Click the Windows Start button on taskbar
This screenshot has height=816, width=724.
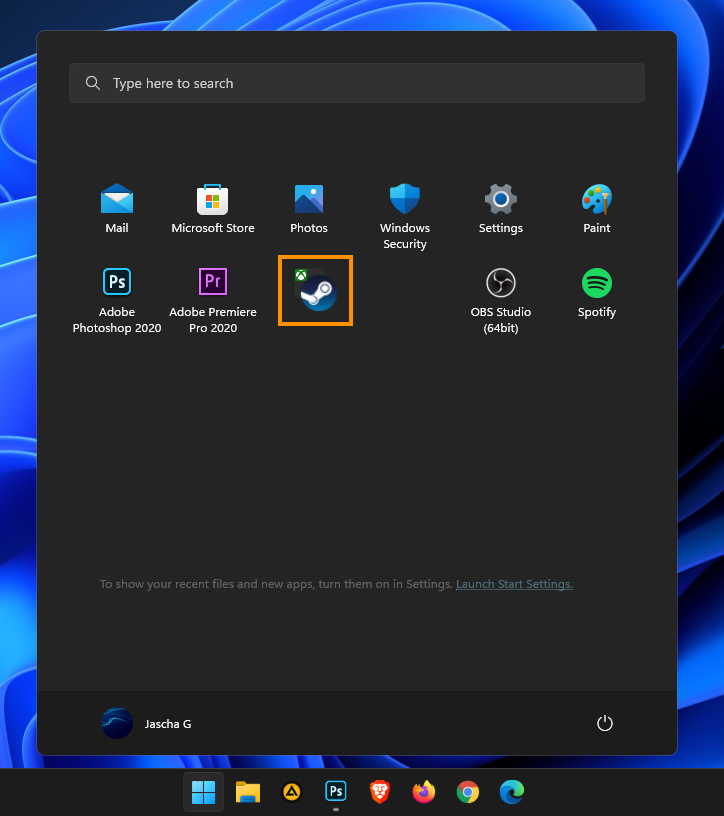coord(204,792)
